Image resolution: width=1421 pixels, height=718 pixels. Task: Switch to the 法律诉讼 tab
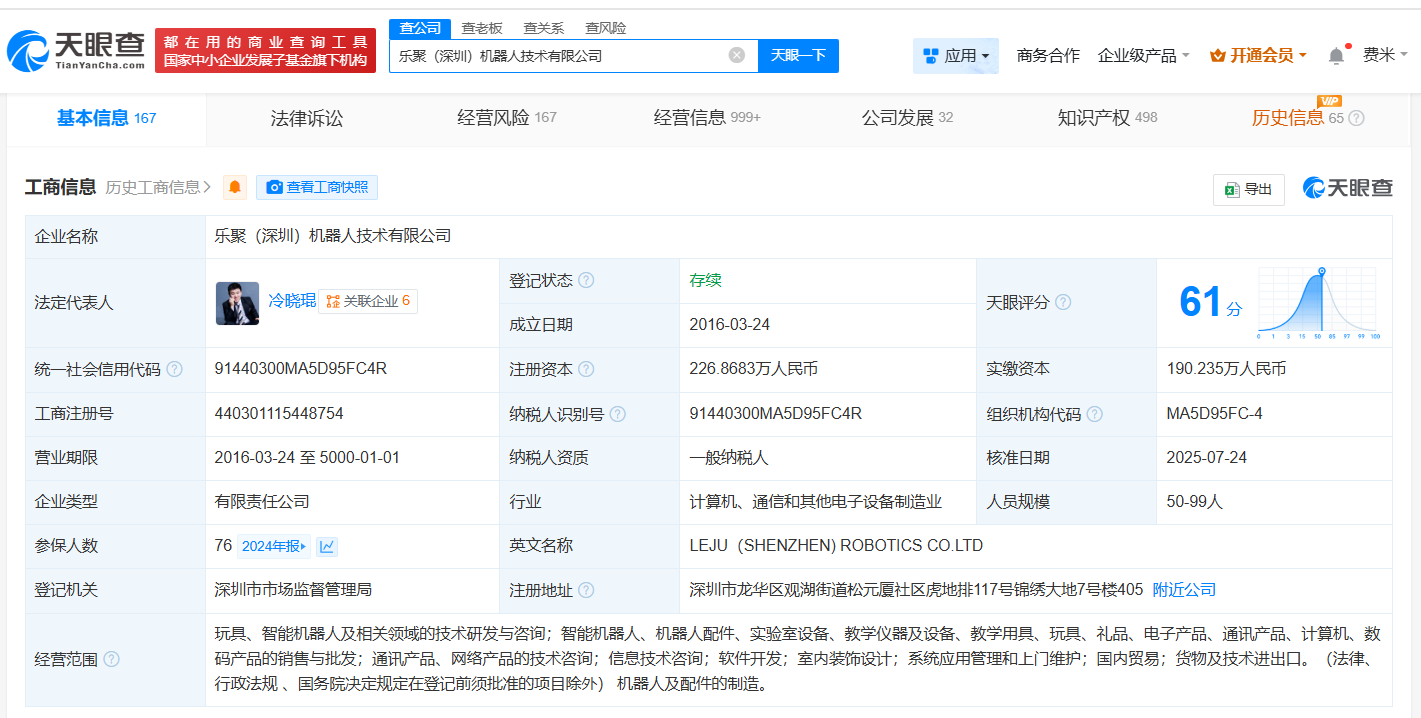coord(307,118)
